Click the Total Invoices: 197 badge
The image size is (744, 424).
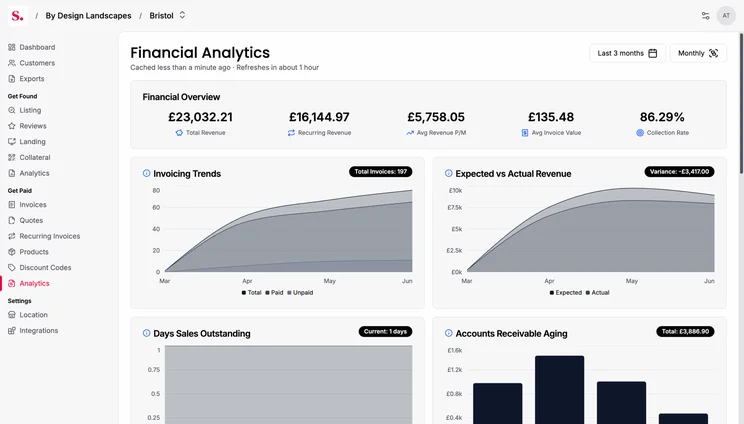381,172
